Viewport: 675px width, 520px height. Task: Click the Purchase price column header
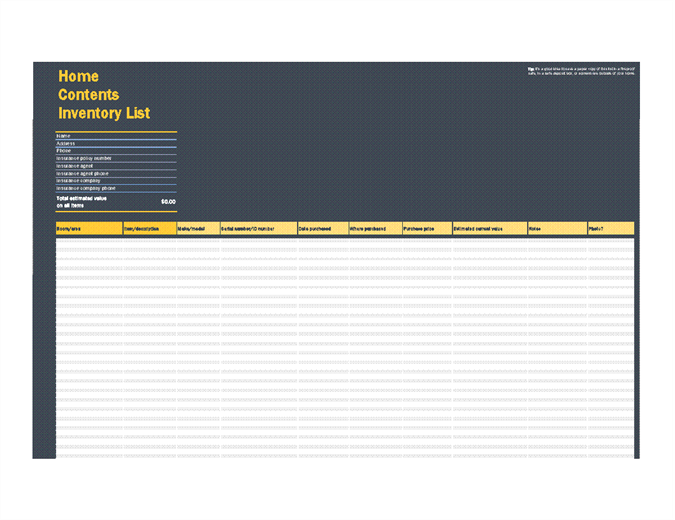click(x=426, y=229)
